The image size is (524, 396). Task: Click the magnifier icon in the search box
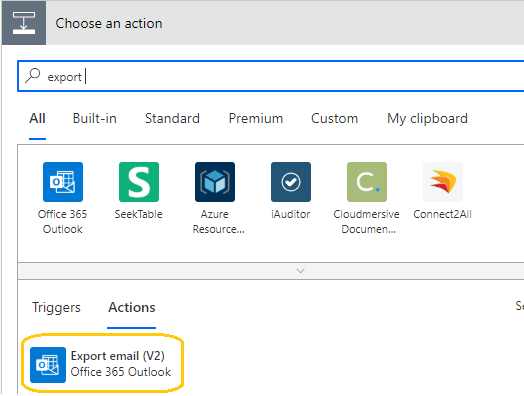coord(33,76)
